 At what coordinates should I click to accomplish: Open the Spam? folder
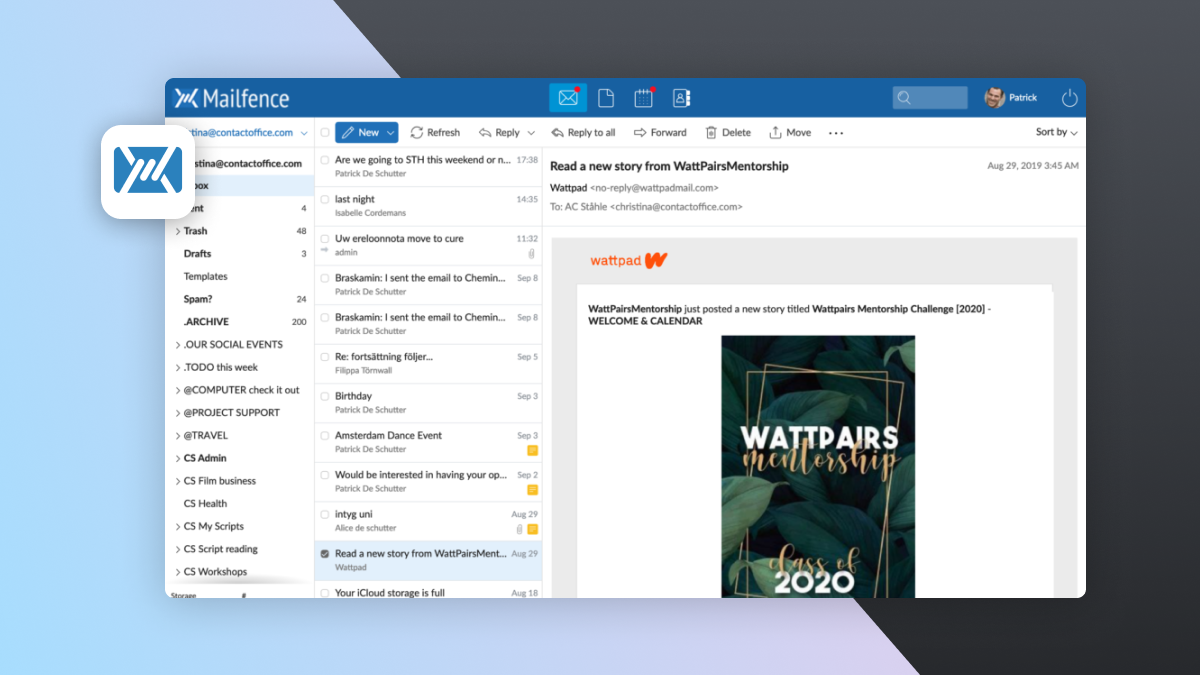click(240, 299)
